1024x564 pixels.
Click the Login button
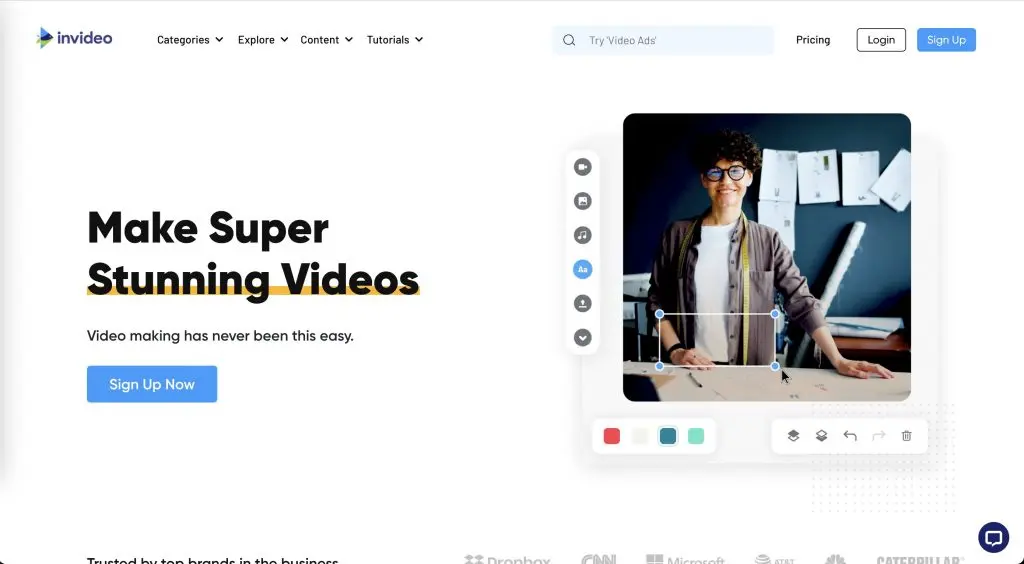pos(881,40)
